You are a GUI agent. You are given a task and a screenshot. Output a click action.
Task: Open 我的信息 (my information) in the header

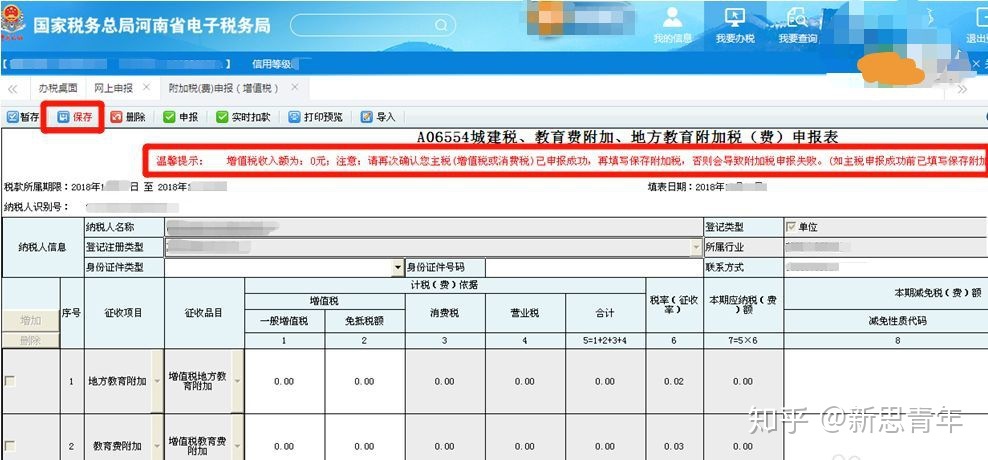672,24
